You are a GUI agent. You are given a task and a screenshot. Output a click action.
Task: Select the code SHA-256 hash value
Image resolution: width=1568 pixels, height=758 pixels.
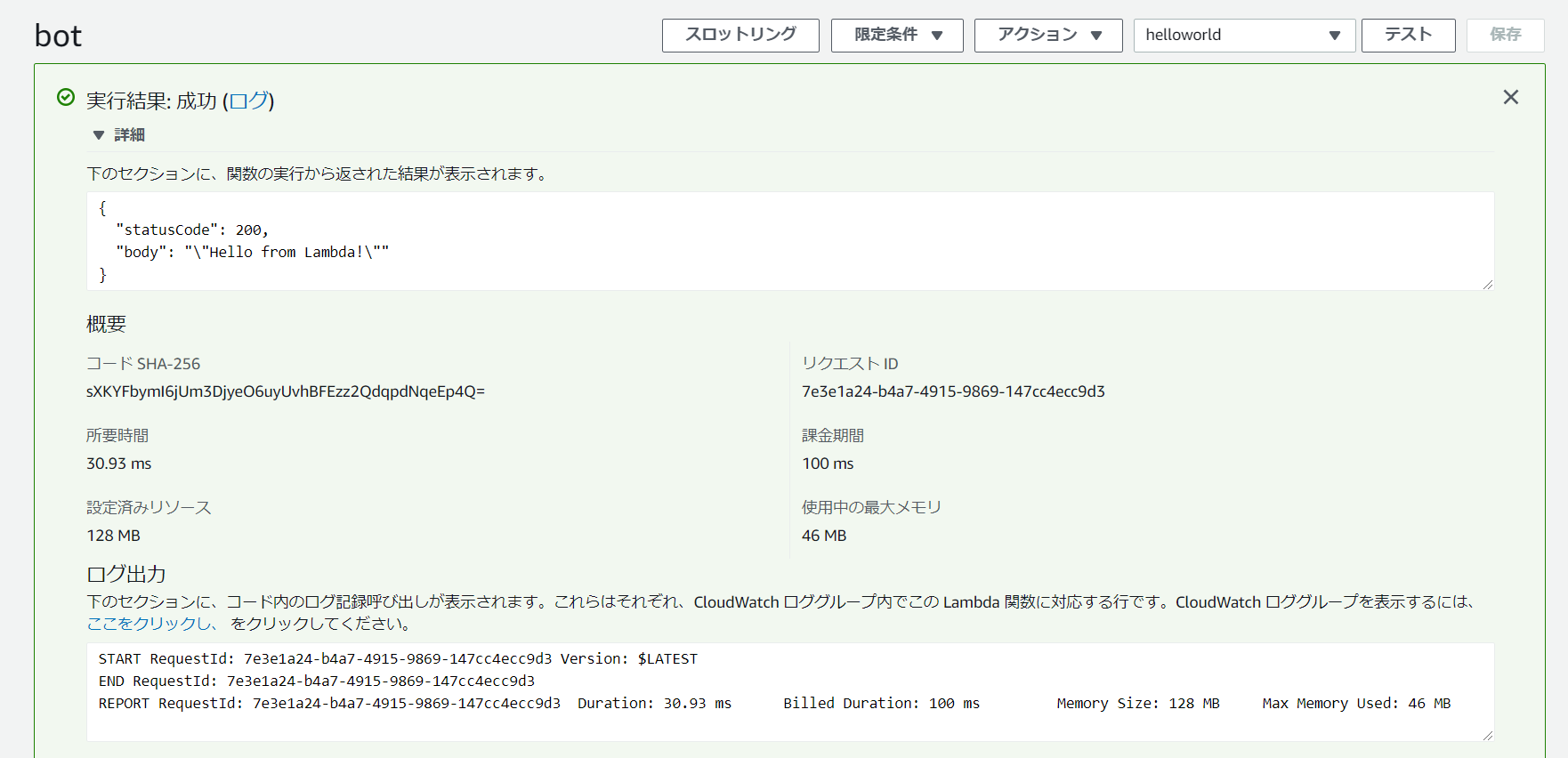(x=286, y=391)
